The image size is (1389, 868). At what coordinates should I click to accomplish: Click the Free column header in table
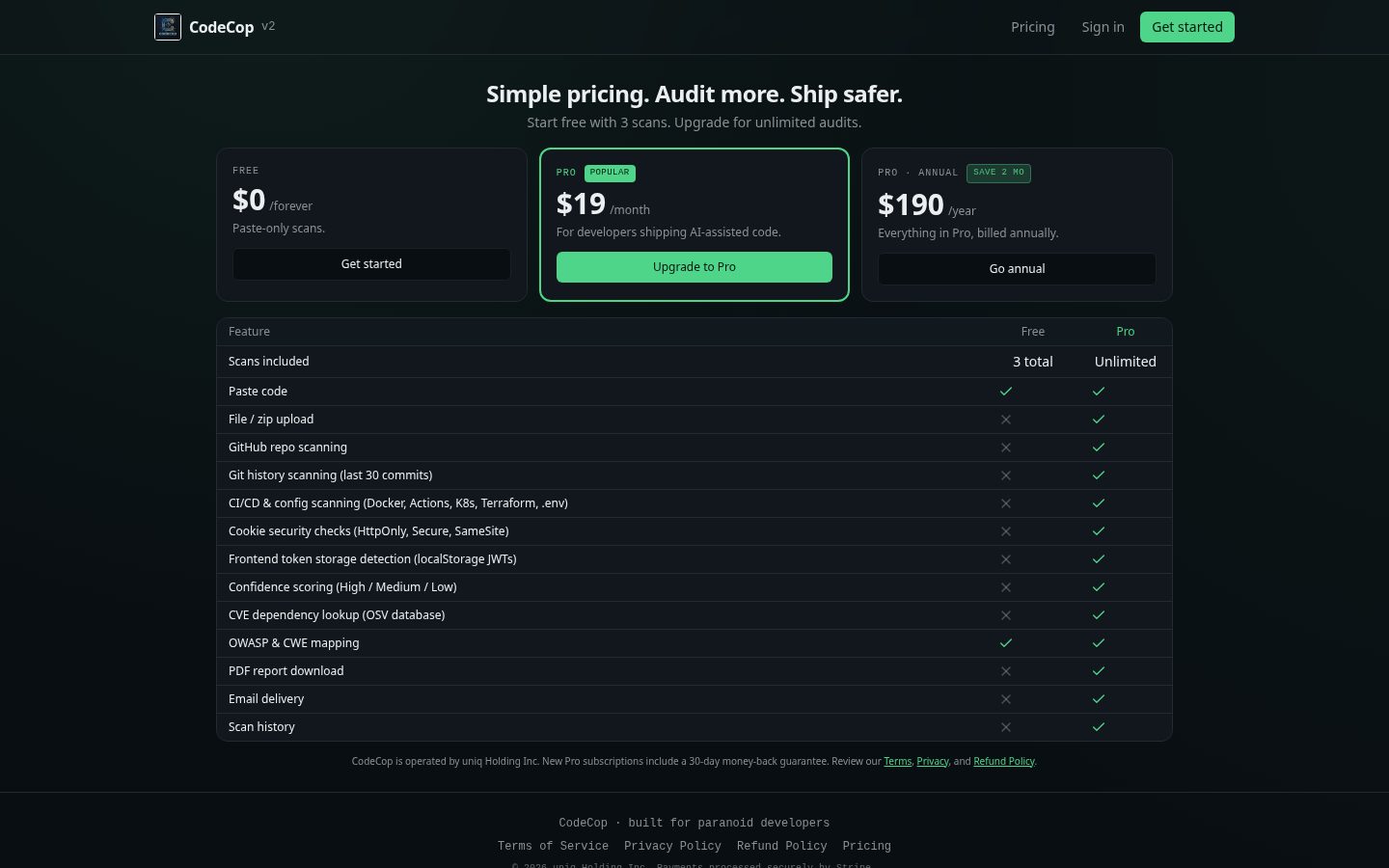[1033, 332]
